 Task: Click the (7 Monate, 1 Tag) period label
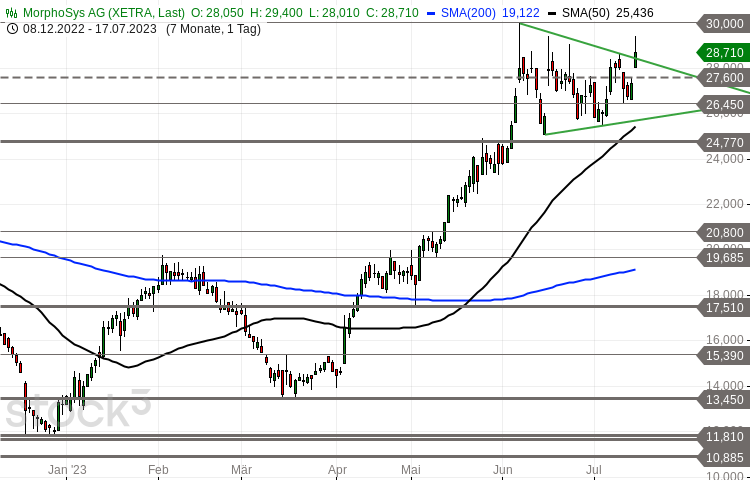(x=213, y=29)
